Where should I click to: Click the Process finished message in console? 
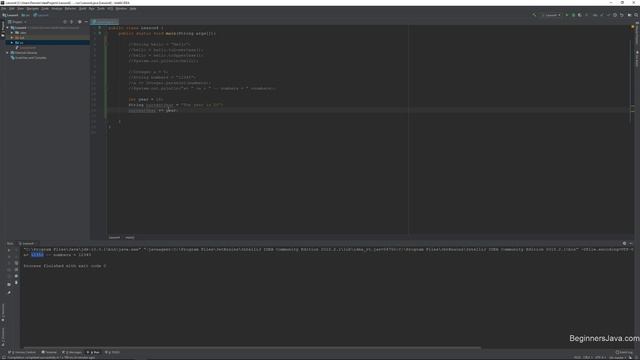(x=65, y=266)
